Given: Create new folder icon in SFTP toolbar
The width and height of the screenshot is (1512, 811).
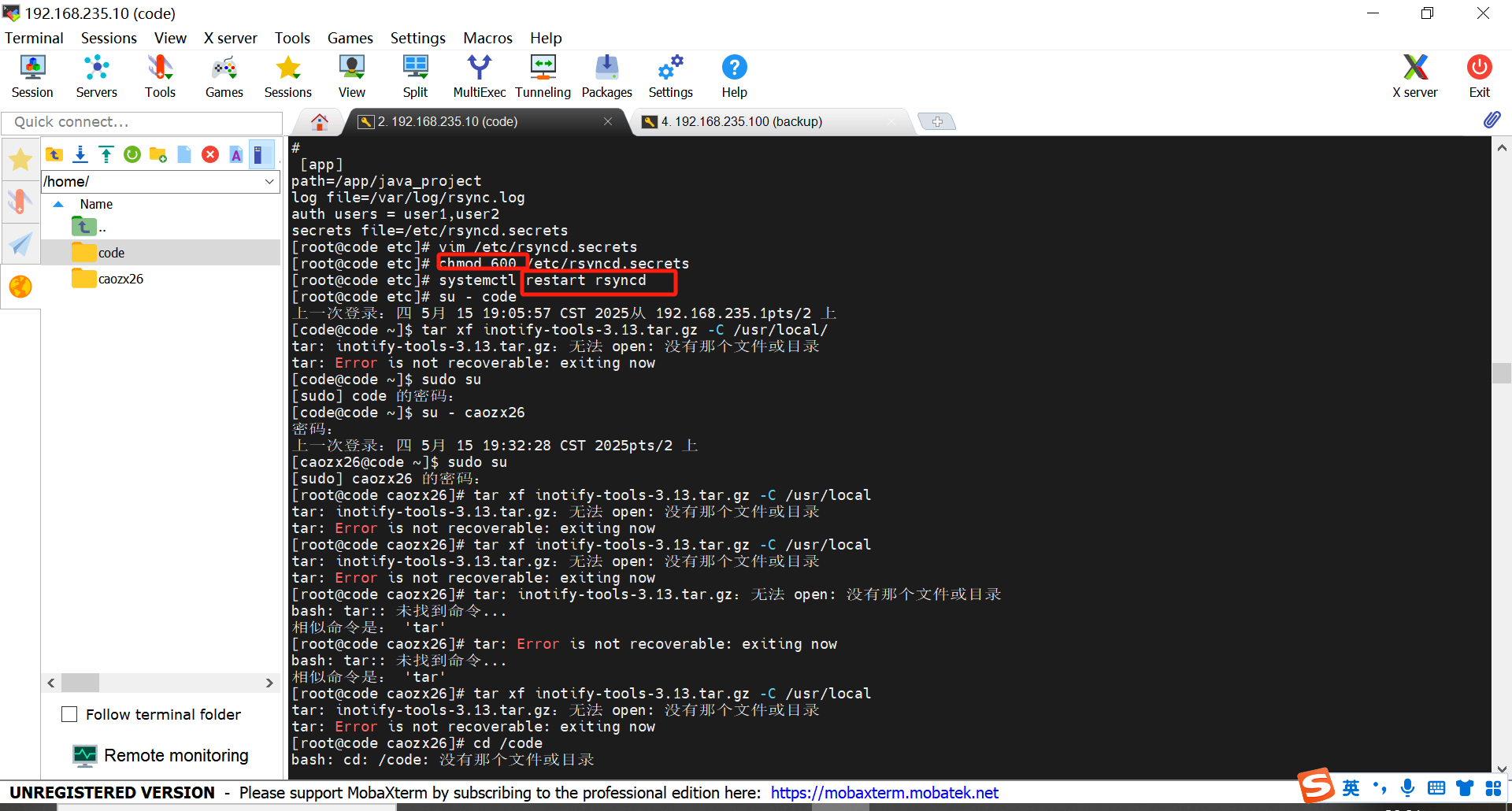Looking at the screenshot, I should coord(158,154).
